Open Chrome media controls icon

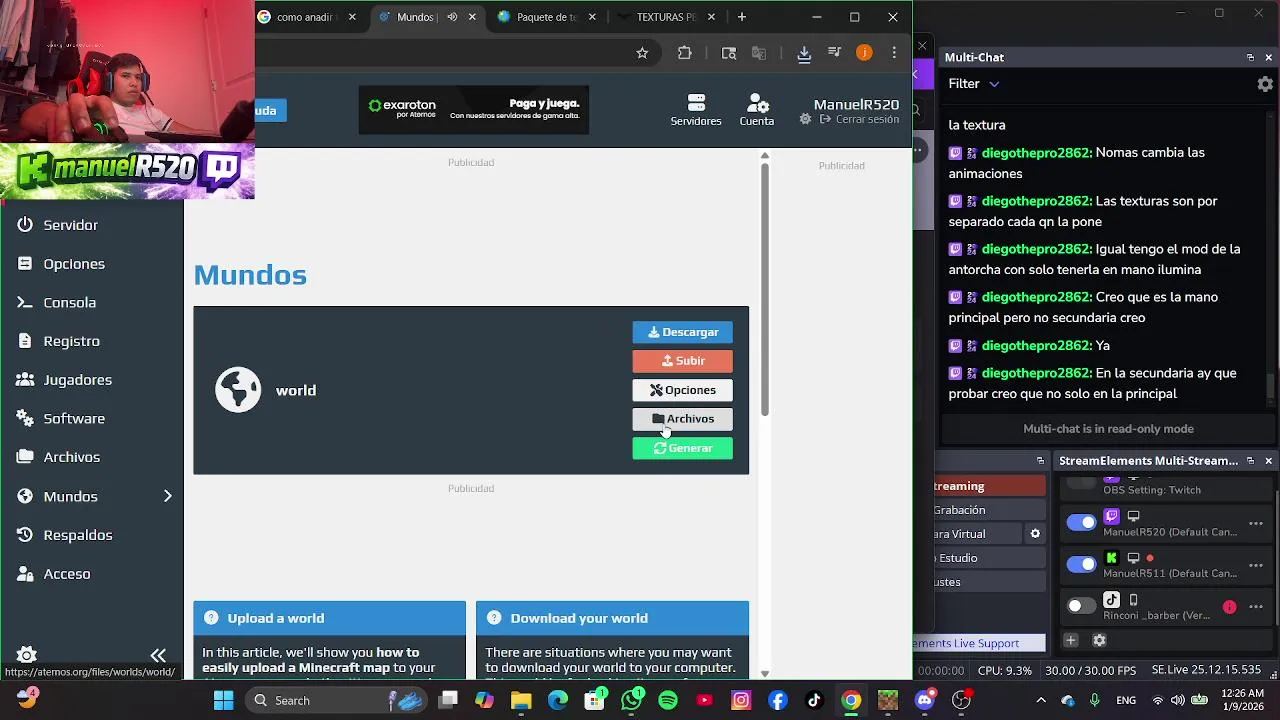click(x=834, y=53)
